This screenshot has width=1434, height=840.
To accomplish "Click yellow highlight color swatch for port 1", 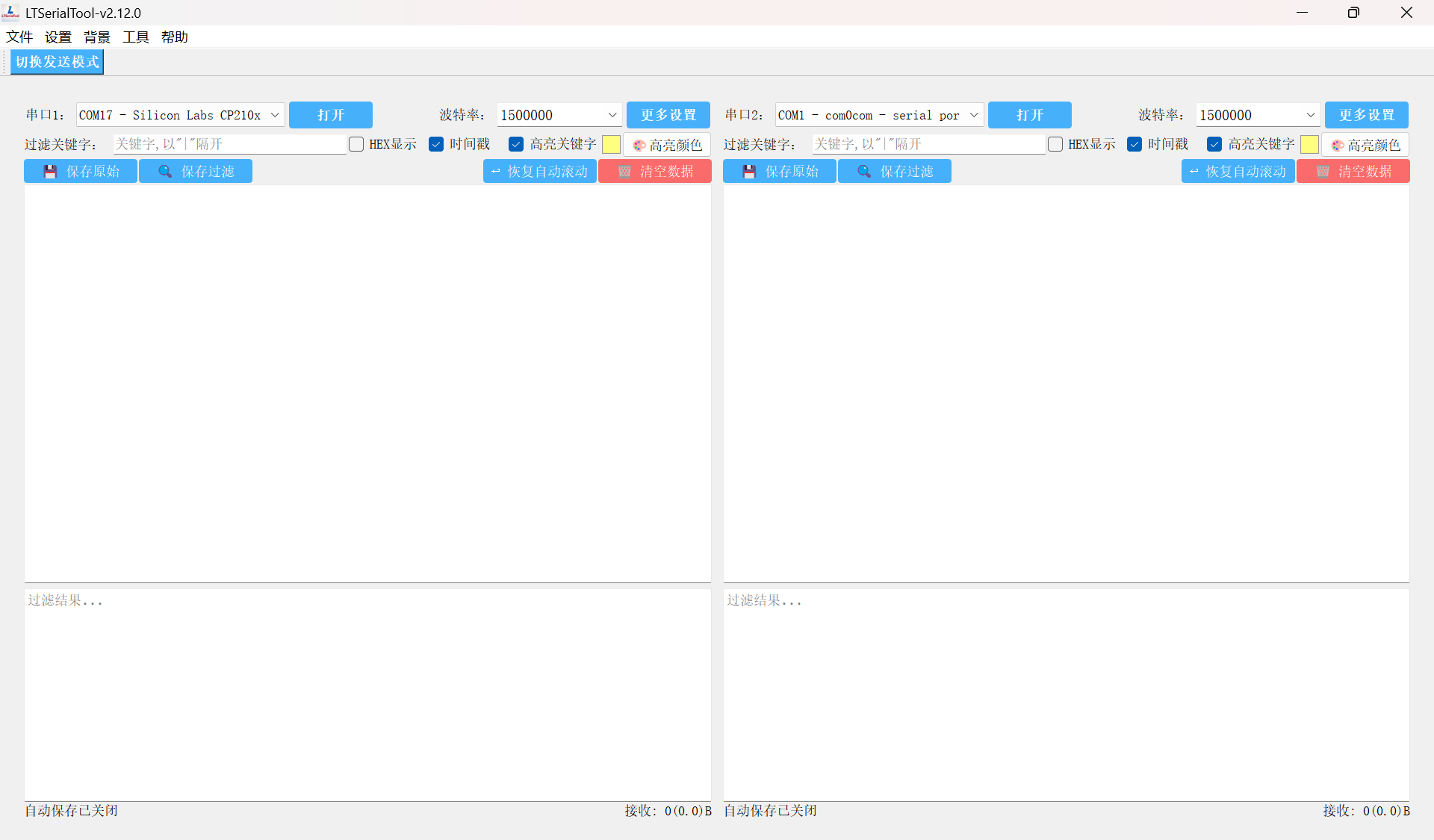I will [x=611, y=144].
